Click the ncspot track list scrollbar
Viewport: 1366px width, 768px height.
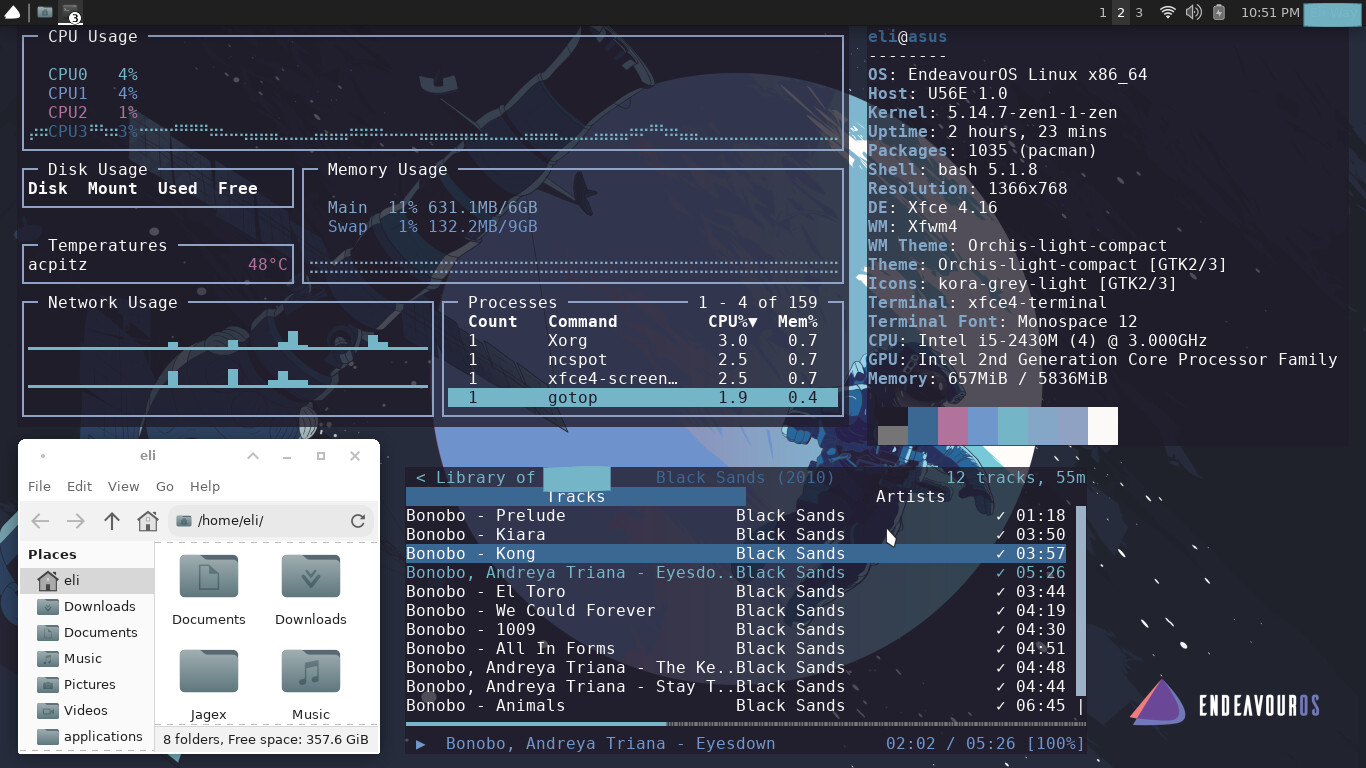[1080, 600]
